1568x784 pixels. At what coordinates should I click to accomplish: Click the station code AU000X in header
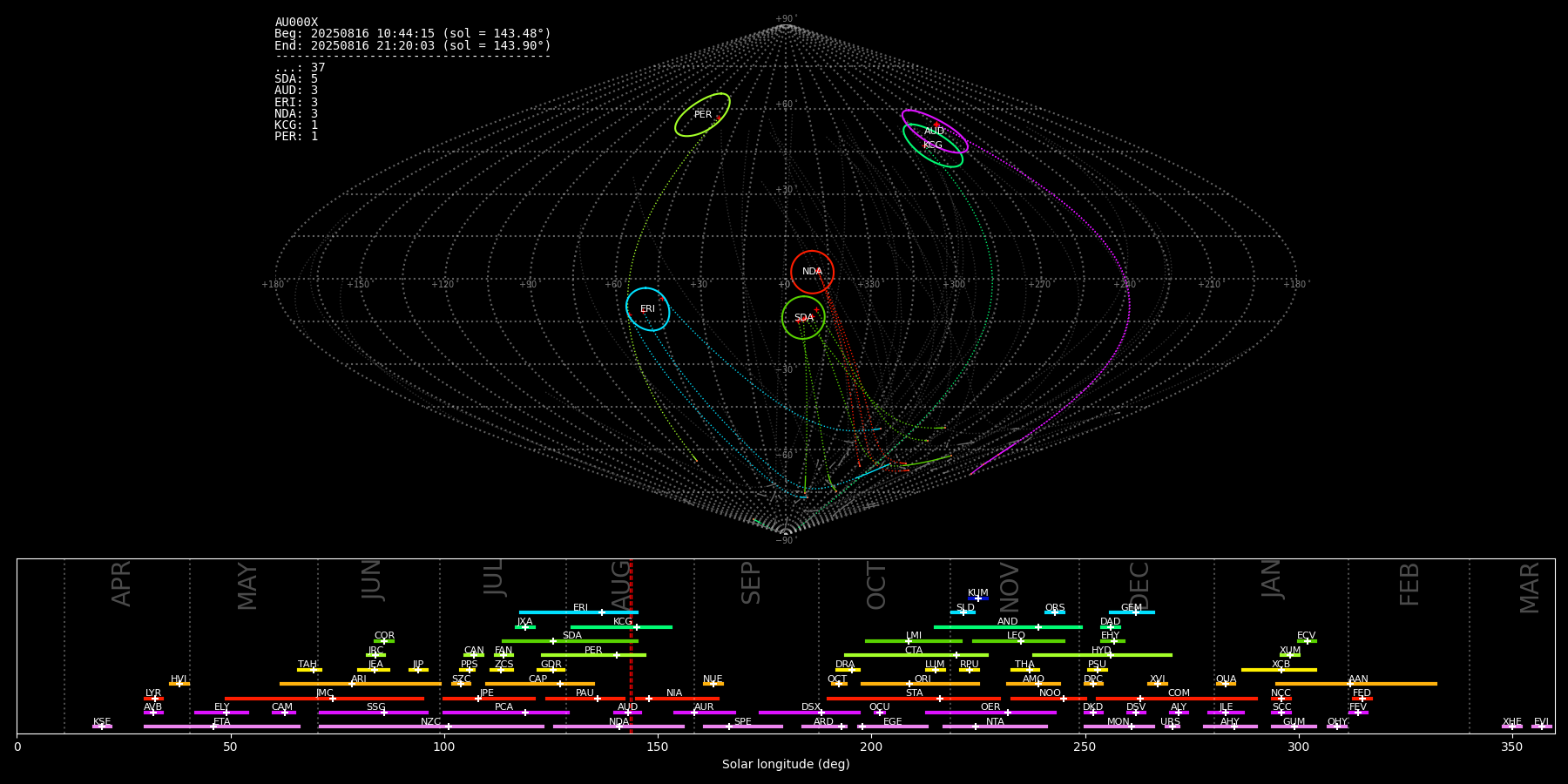(x=296, y=23)
